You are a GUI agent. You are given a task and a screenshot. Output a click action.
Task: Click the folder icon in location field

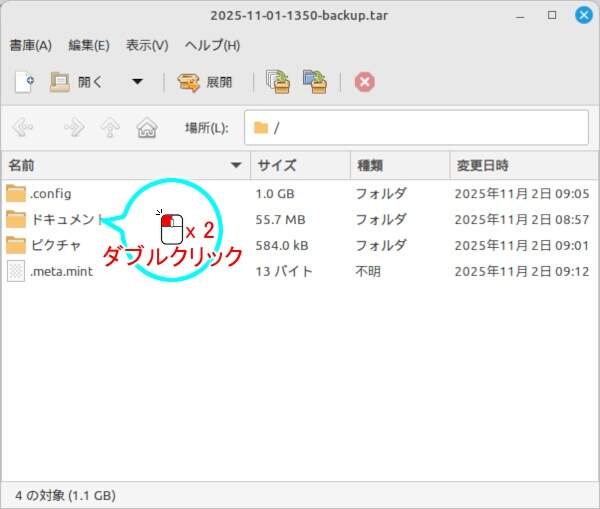click(x=261, y=127)
